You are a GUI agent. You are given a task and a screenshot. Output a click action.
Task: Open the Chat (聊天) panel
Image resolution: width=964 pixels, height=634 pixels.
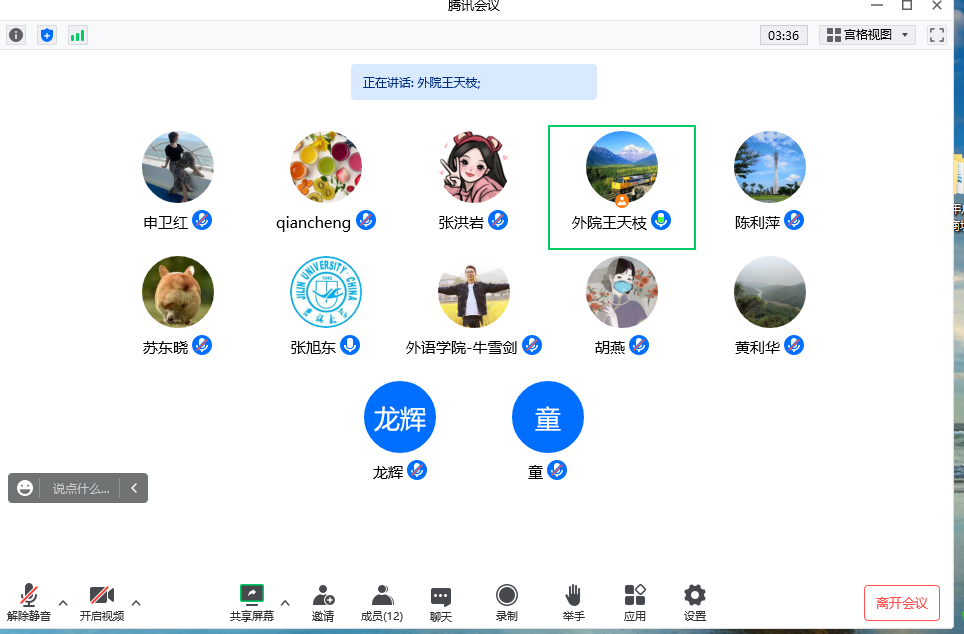click(x=440, y=603)
